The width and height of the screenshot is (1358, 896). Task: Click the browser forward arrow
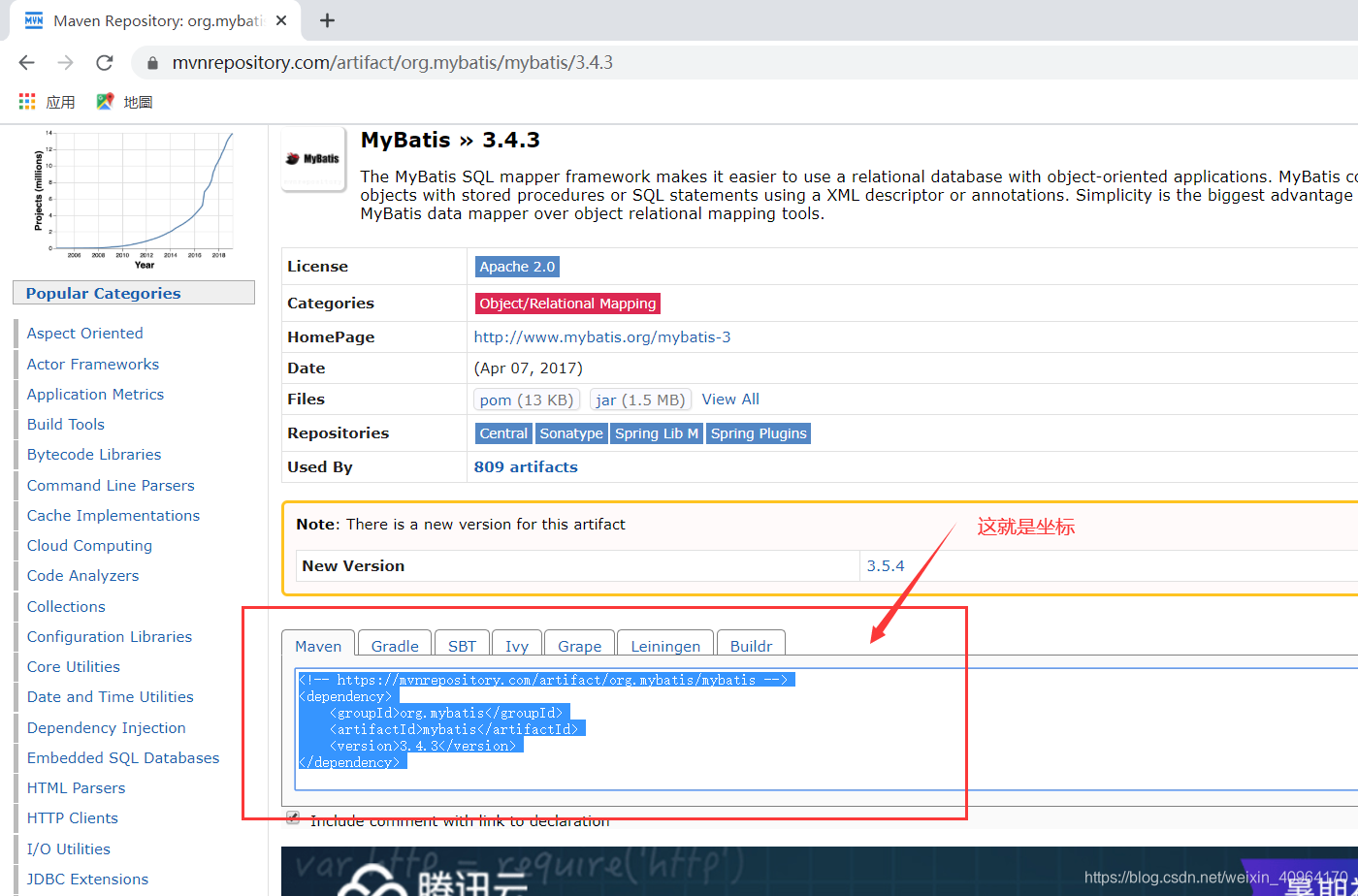(65, 63)
